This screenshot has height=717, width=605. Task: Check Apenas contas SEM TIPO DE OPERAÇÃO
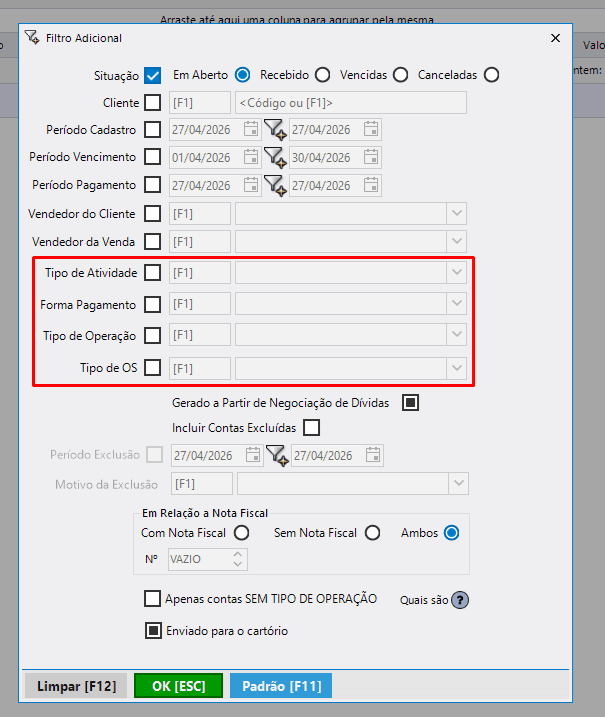pos(152,599)
